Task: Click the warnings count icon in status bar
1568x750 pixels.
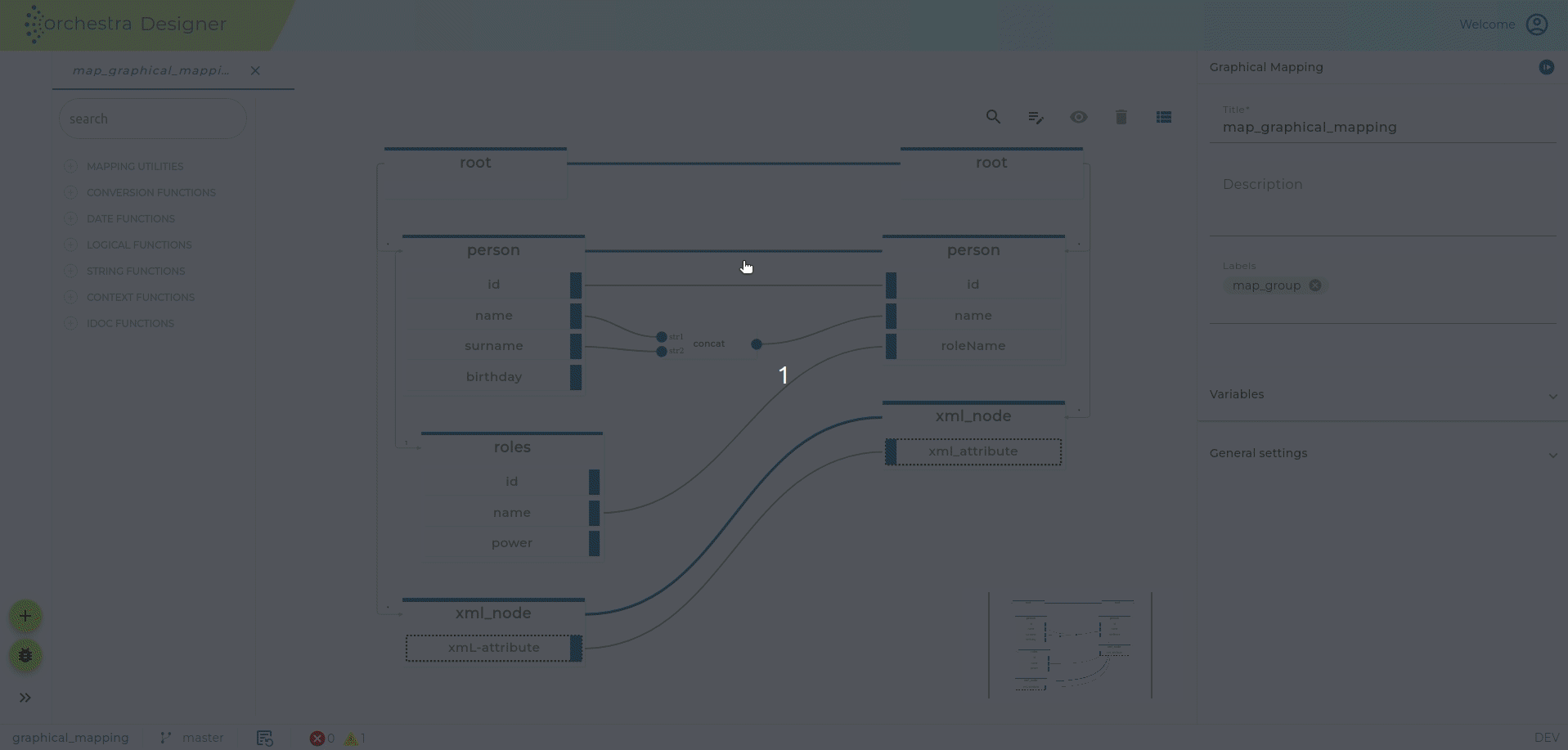Action: (352, 739)
